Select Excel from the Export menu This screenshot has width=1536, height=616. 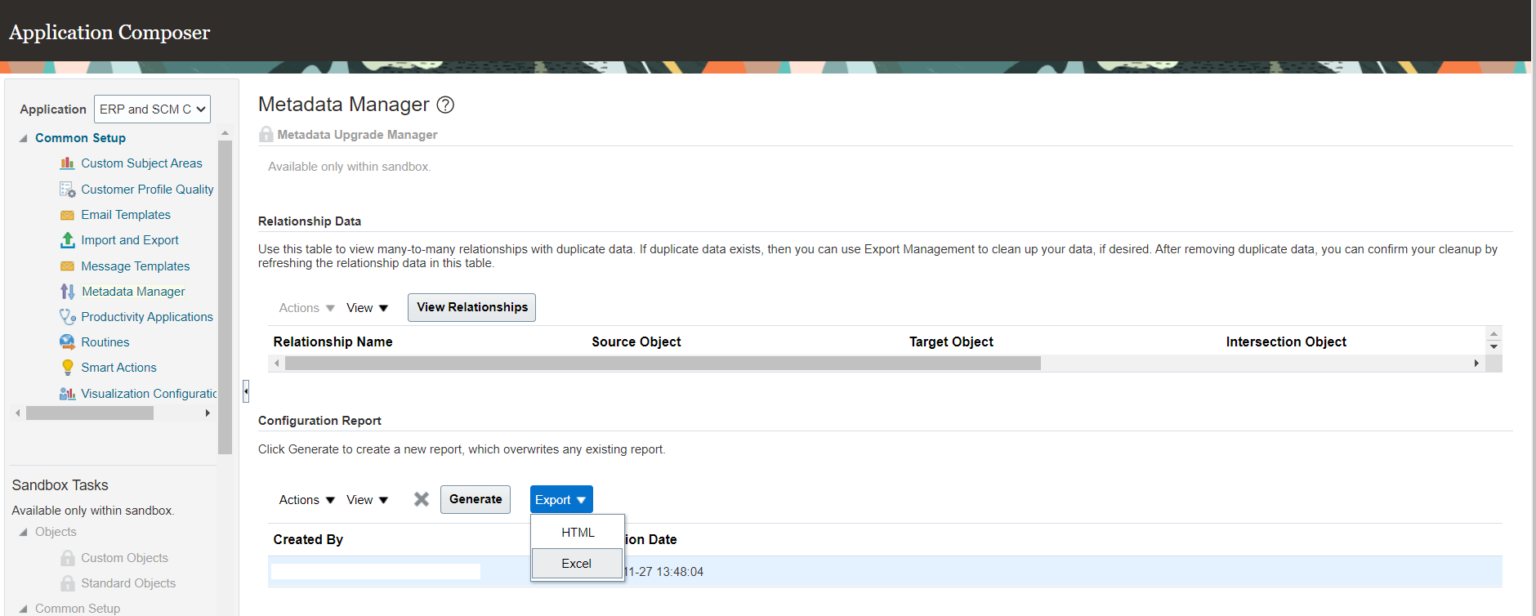576,563
